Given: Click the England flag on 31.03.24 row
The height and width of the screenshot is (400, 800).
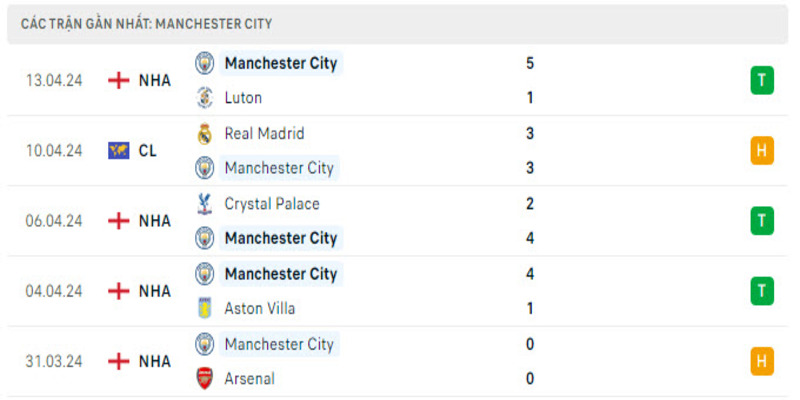Looking at the screenshot, I should (119, 361).
